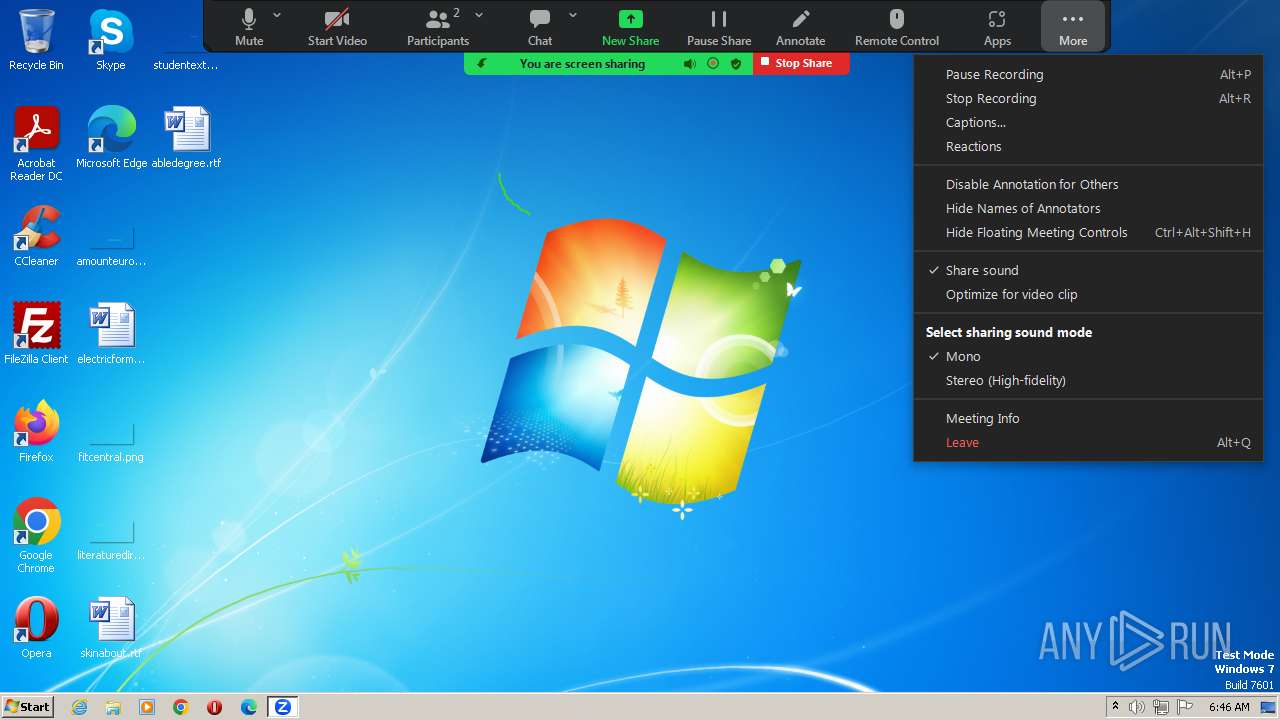
Task: Expand audio options arrow next to Mute
Action: [x=277, y=15]
